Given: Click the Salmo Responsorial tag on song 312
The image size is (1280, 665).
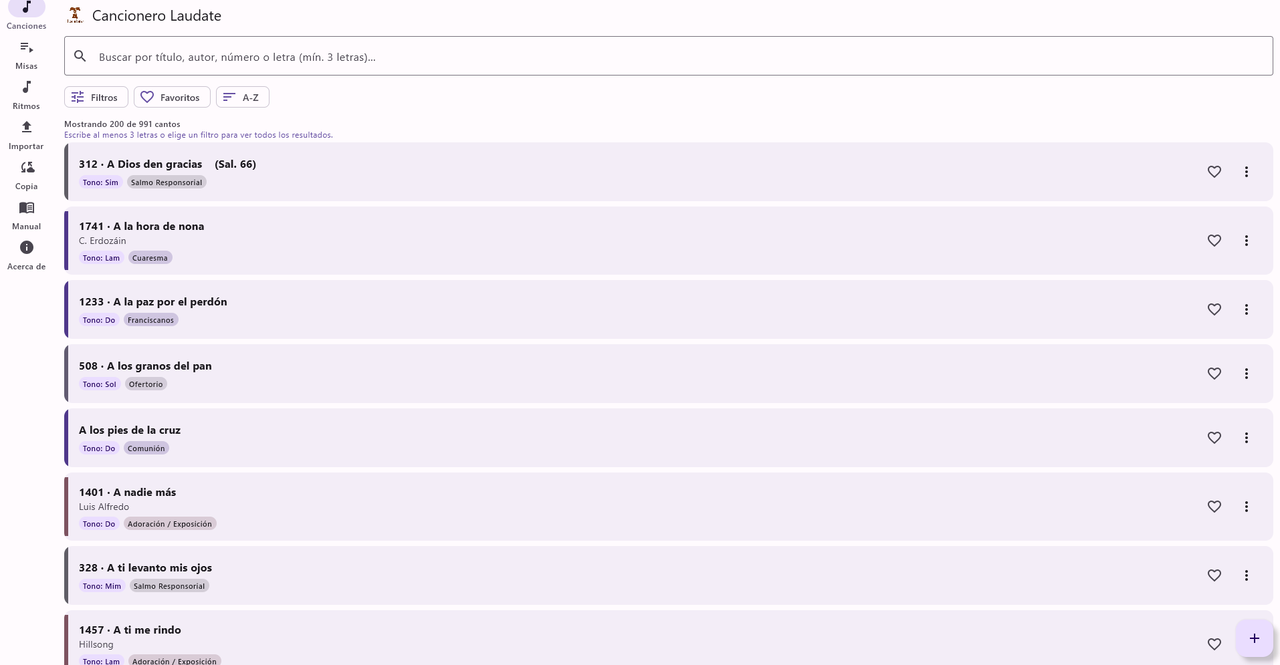Looking at the screenshot, I should (x=166, y=183).
